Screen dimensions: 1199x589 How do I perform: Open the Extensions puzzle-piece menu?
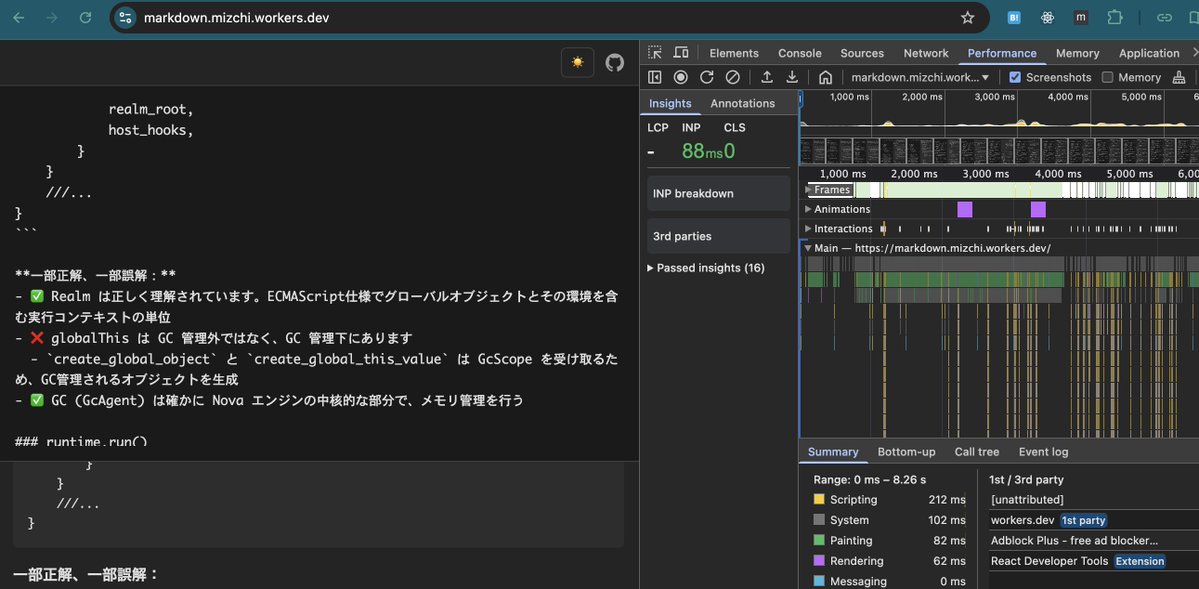pos(1115,18)
